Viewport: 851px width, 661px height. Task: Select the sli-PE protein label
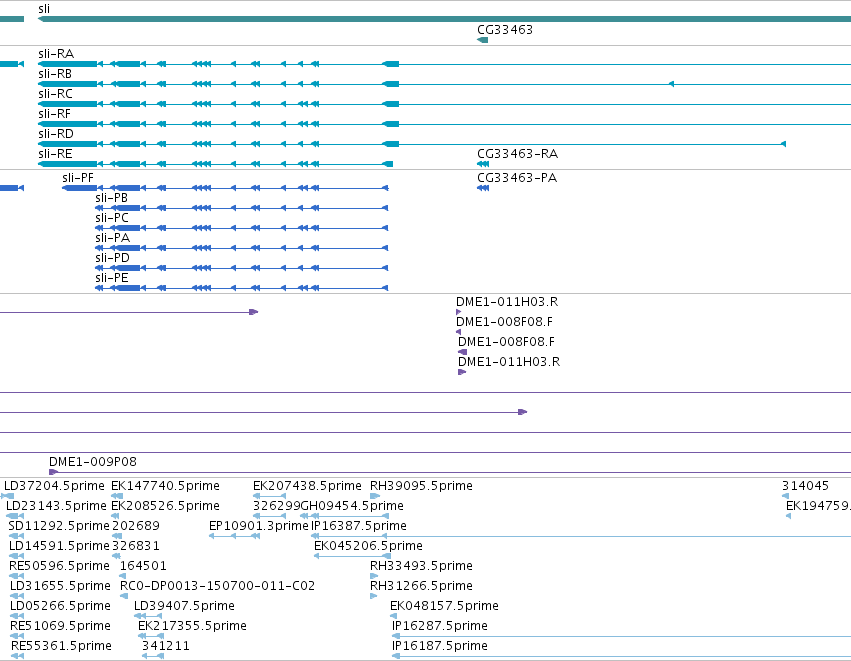(x=112, y=278)
